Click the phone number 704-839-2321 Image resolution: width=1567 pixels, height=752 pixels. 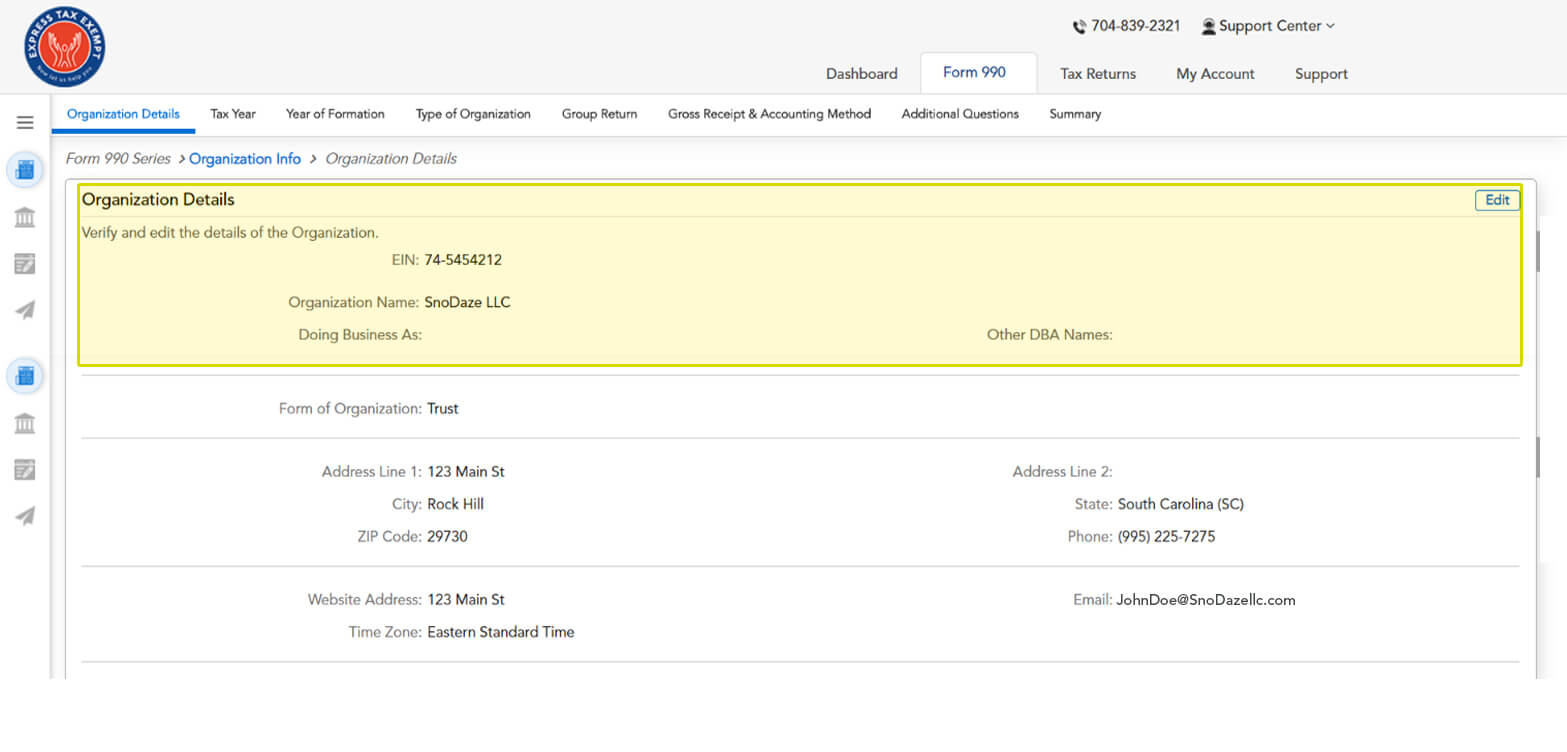point(1135,26)
